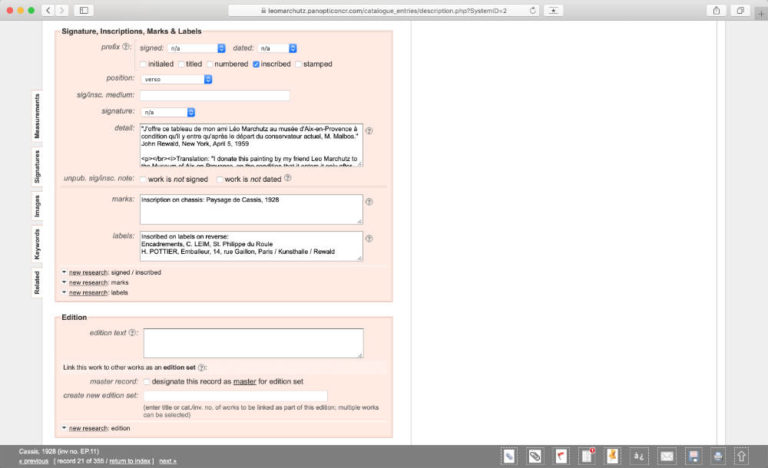This screenshot has width=768, height=468.
Task: Open the dated prefix dropdown
Action: pos(277,48)
